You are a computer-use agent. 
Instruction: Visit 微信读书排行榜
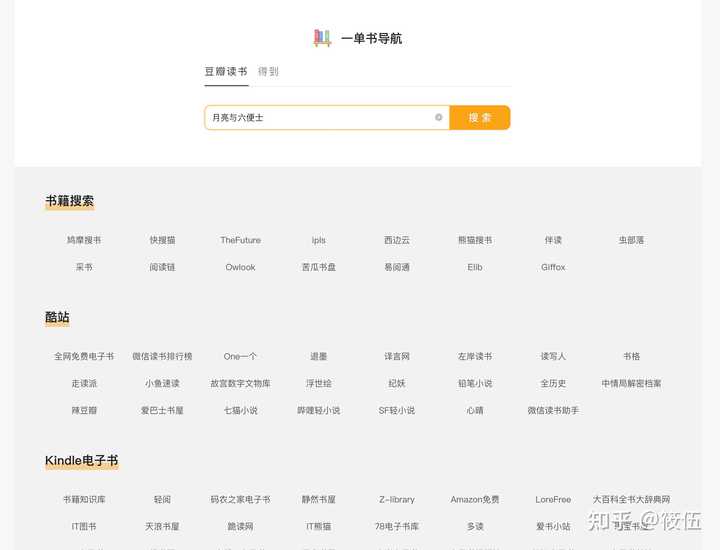[162, 356]
